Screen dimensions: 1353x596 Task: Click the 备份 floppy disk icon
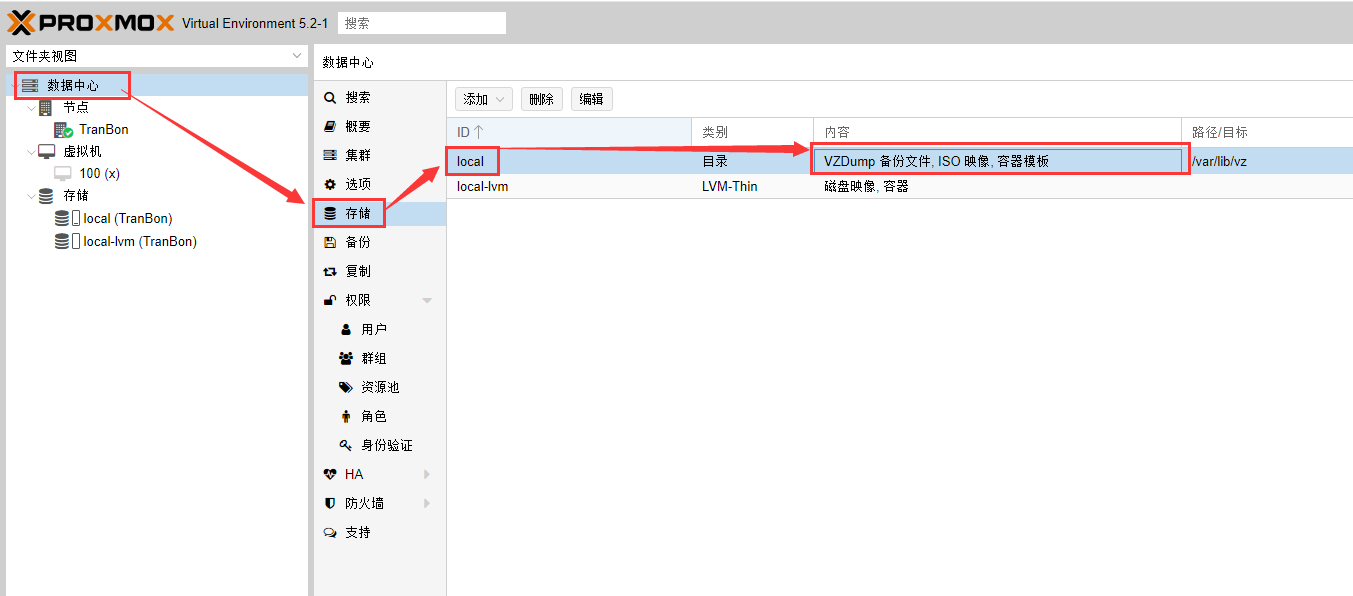tap(330, 242)
